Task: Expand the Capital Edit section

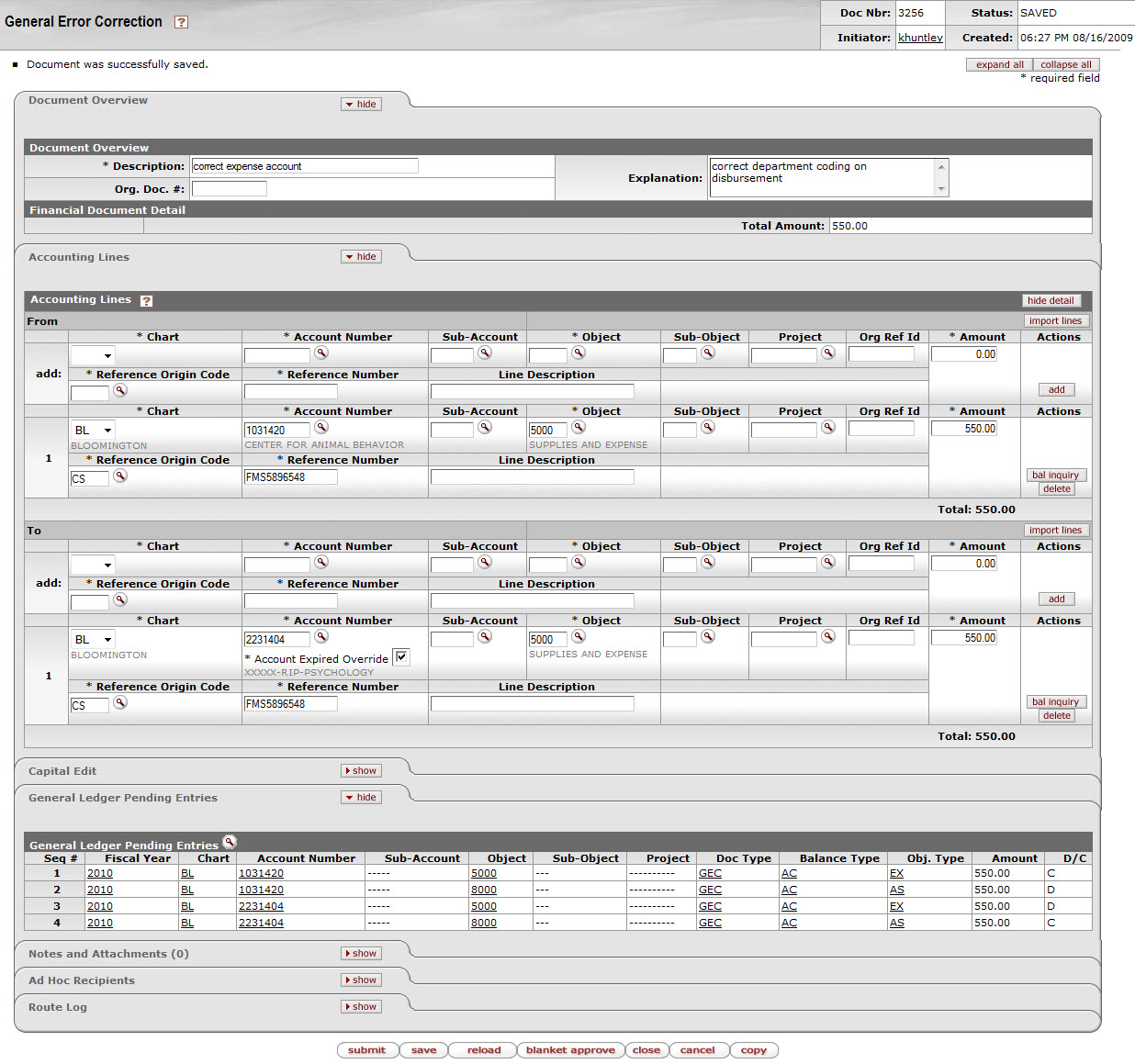Action: pyautogui.click(x=361, y=771)
